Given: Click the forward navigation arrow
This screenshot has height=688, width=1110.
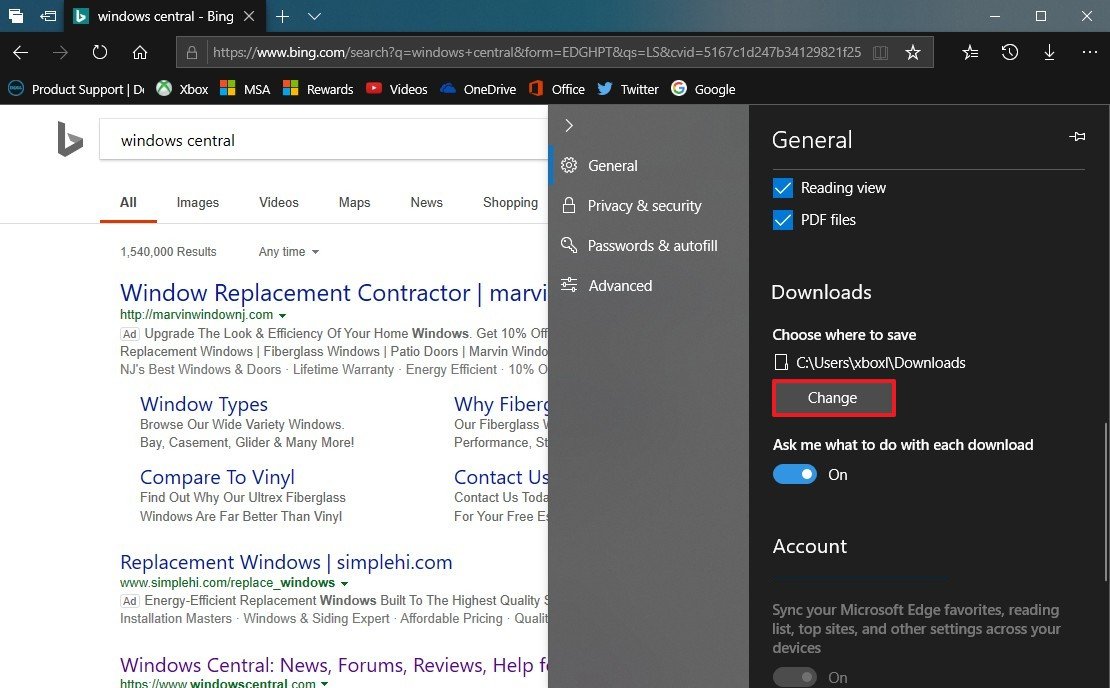Looking at the screenshot, I should (x=61, y=52).
